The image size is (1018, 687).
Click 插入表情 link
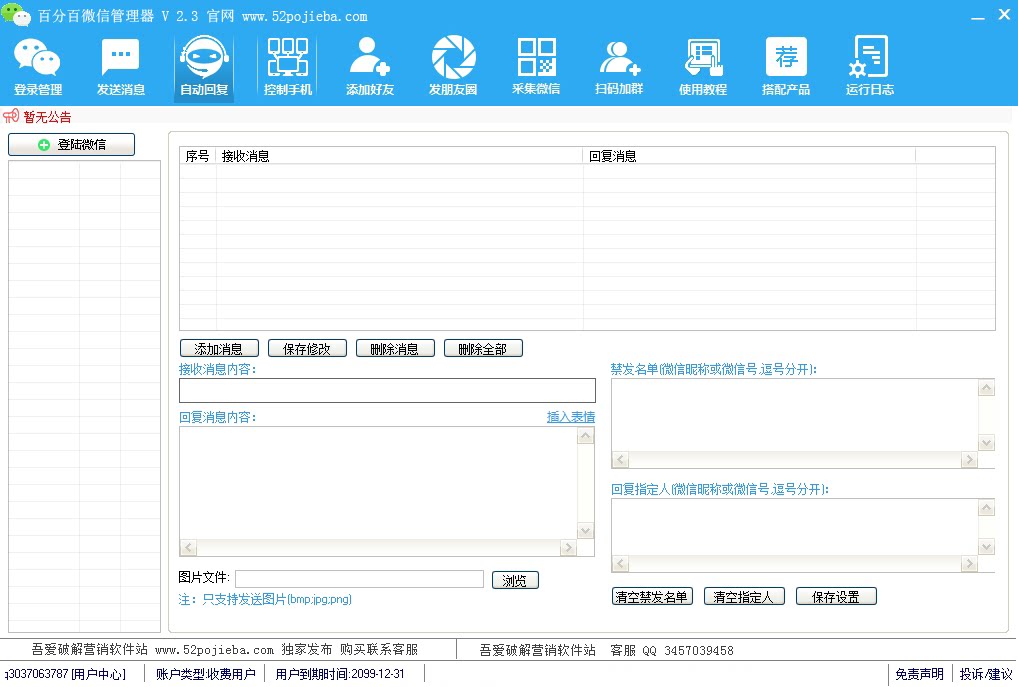(x=571, y=417)
